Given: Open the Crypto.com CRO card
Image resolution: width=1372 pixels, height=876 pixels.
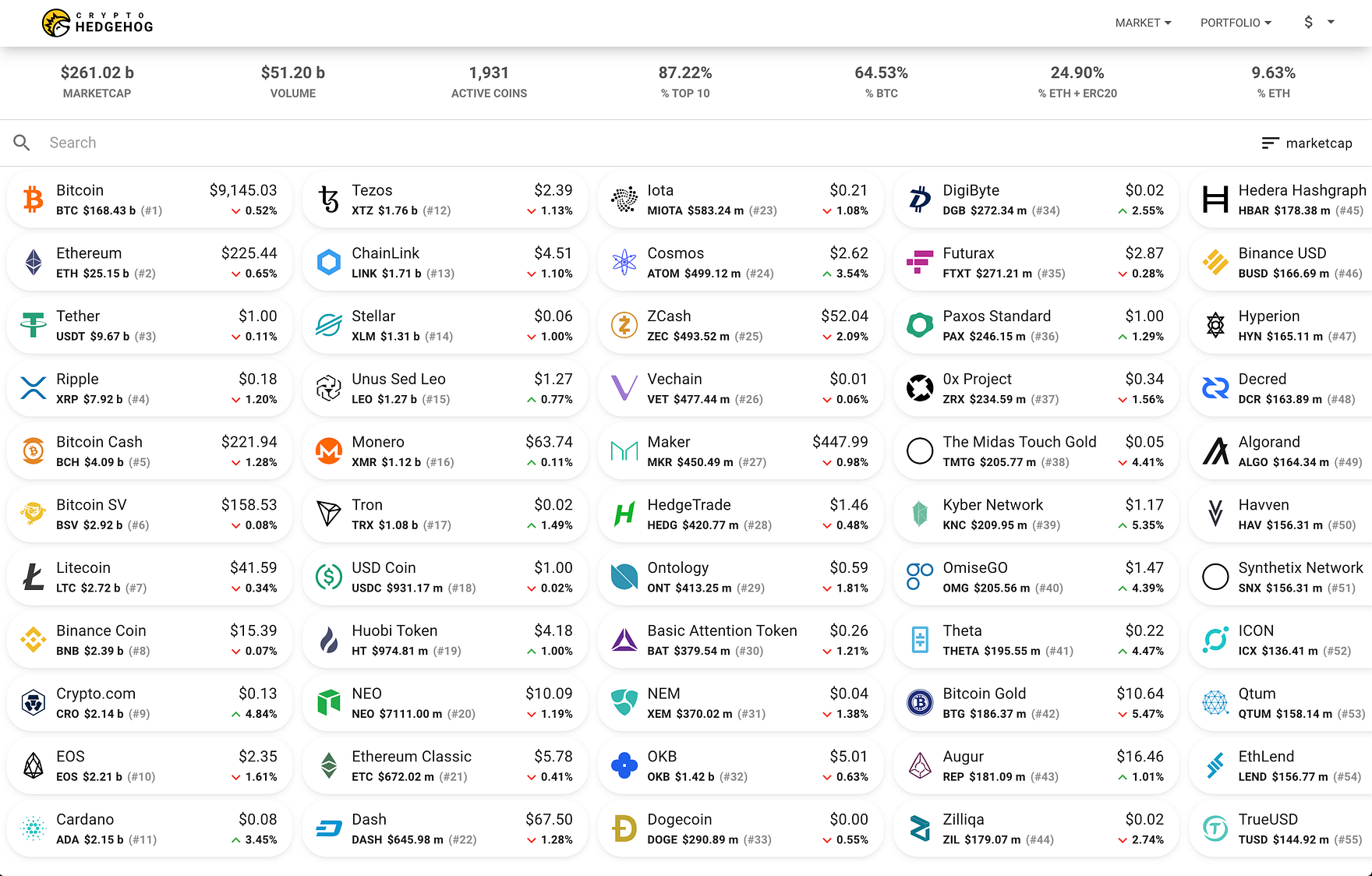Looking at the screenshot, I should (x=149, y=703).
